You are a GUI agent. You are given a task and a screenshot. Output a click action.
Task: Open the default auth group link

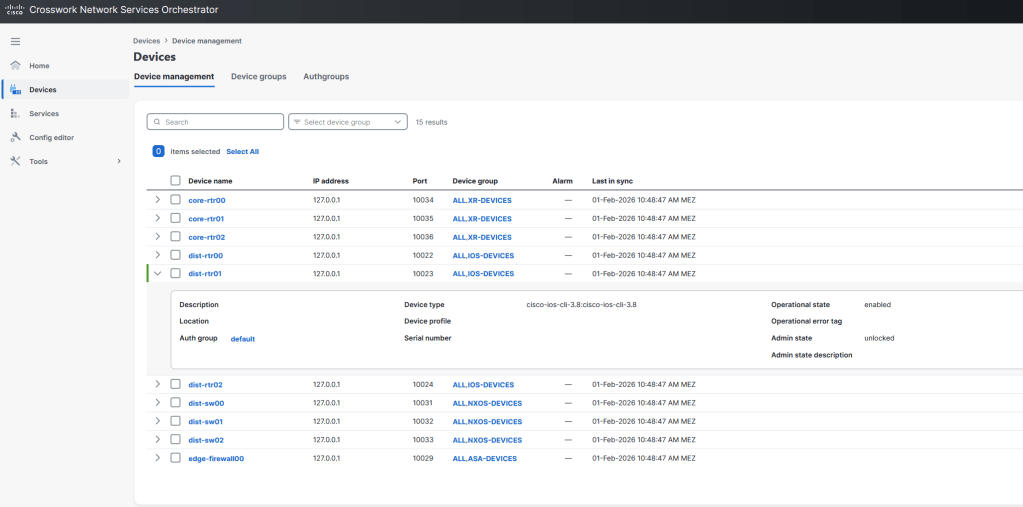click(x=243, y=339)
